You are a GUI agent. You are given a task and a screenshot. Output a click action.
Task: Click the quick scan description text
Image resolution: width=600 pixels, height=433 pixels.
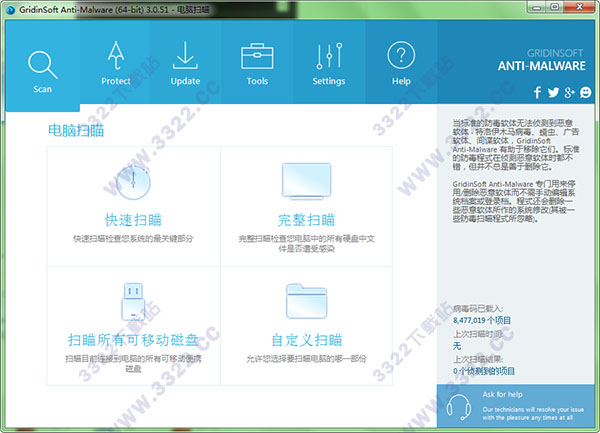pyautogui.click(x=133, y=239)
